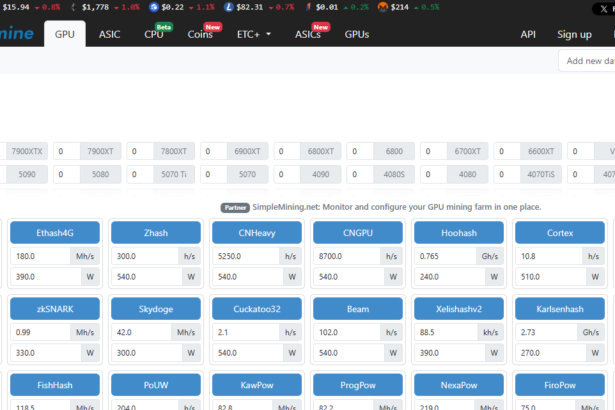Toggle the ProgPow algorithm
The width and height of the screenshot is (615, 410).
pyautogui.click(x=358, y=385)
